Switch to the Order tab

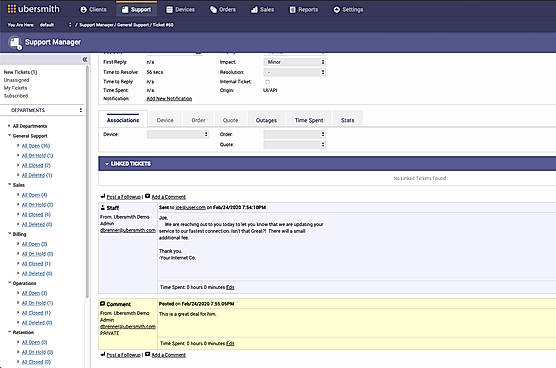click(198, 120)
